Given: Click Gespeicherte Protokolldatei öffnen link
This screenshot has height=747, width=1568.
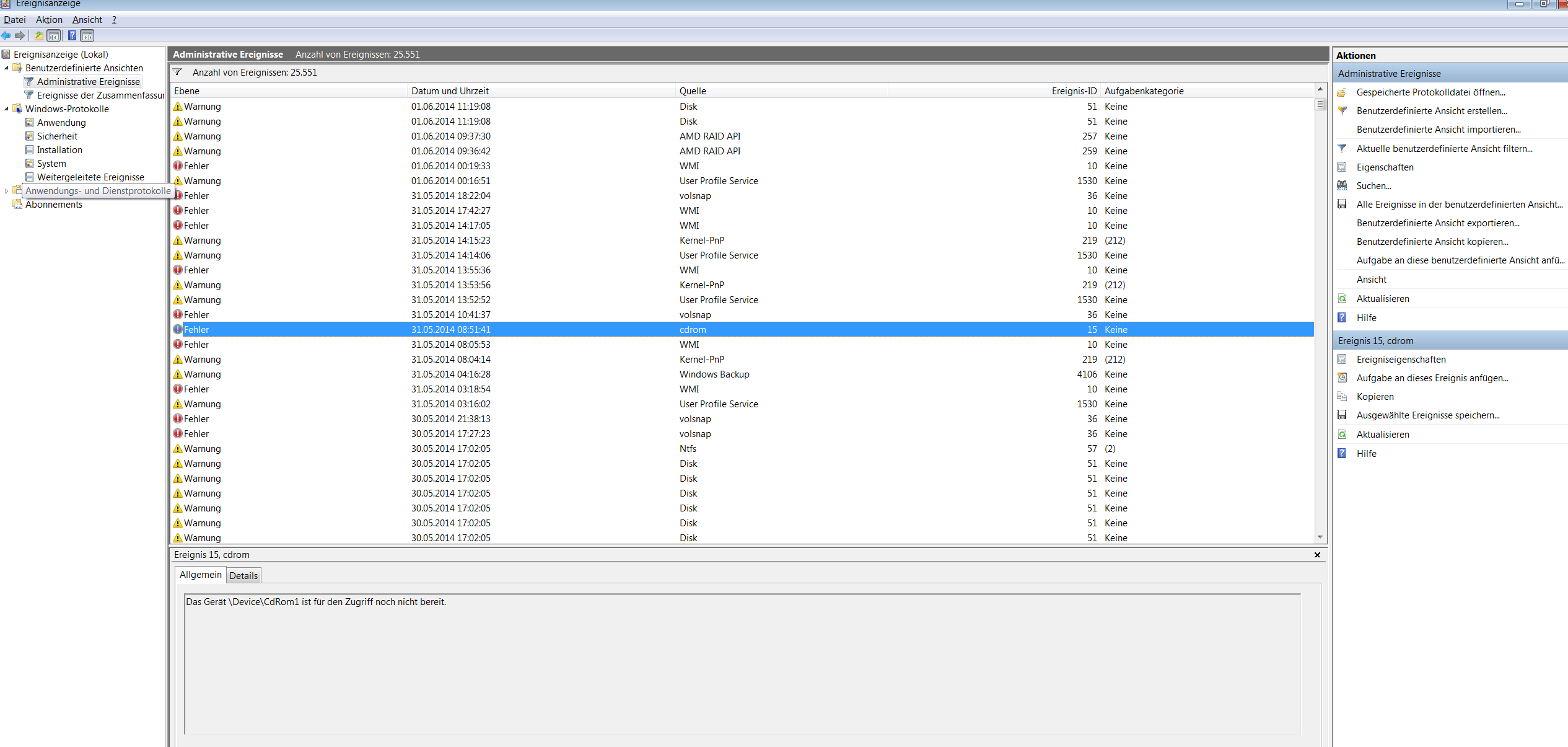Looking at the screenshot, I should coord(1430,92).
